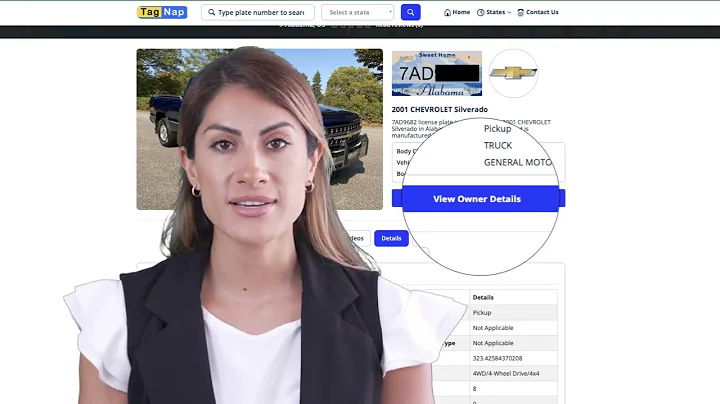
Task: Click the blue search magnifier button
Action: click(x=411, y=12)
